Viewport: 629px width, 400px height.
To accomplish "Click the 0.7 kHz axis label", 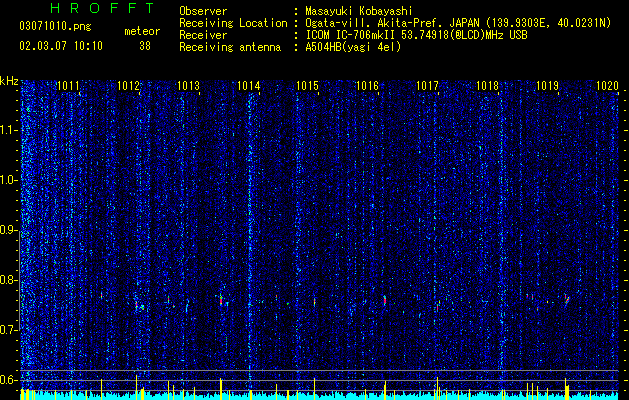I will (9, 330).
